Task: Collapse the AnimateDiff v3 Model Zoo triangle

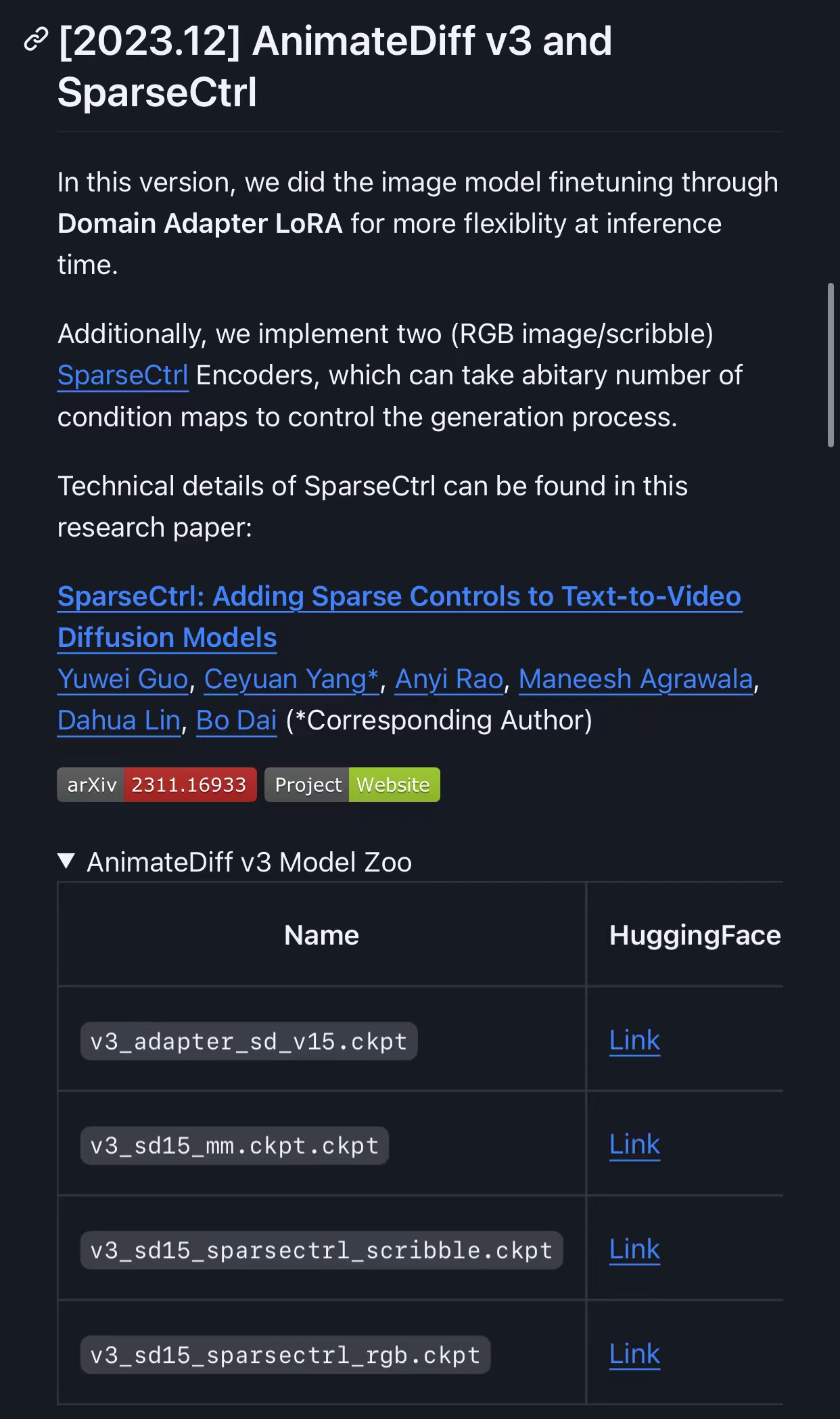Action: pos(66,861)
